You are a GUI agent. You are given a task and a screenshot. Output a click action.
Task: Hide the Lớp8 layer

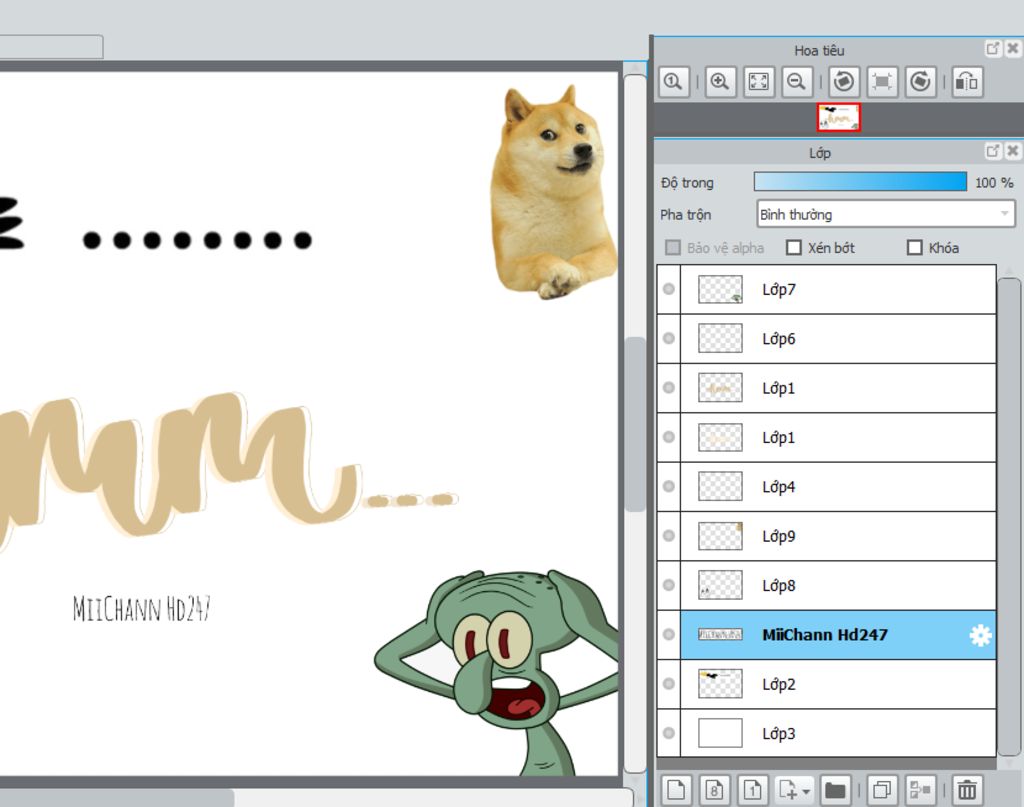click(x=669, y=585)
